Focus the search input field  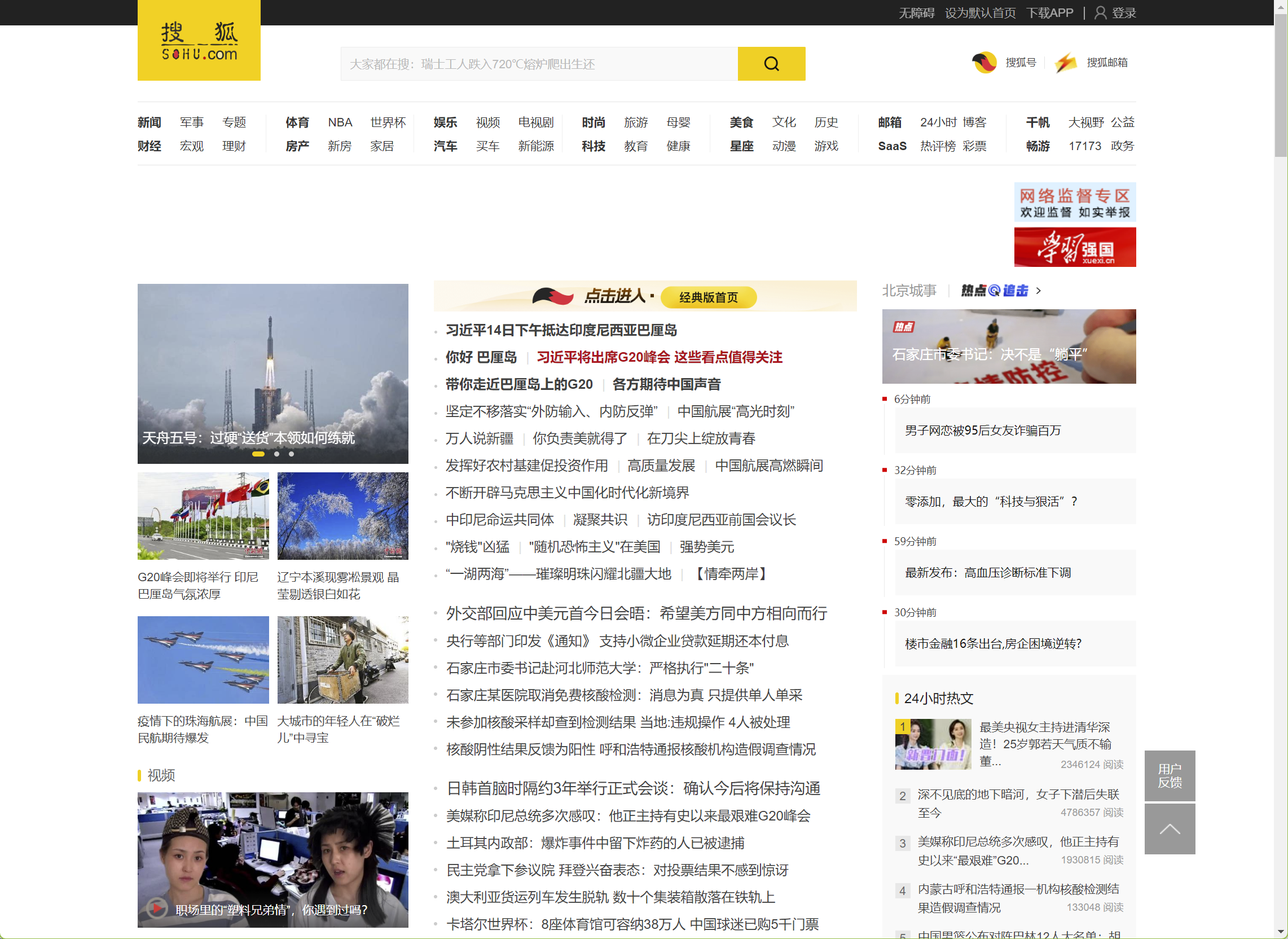click(x=539, y=64)
